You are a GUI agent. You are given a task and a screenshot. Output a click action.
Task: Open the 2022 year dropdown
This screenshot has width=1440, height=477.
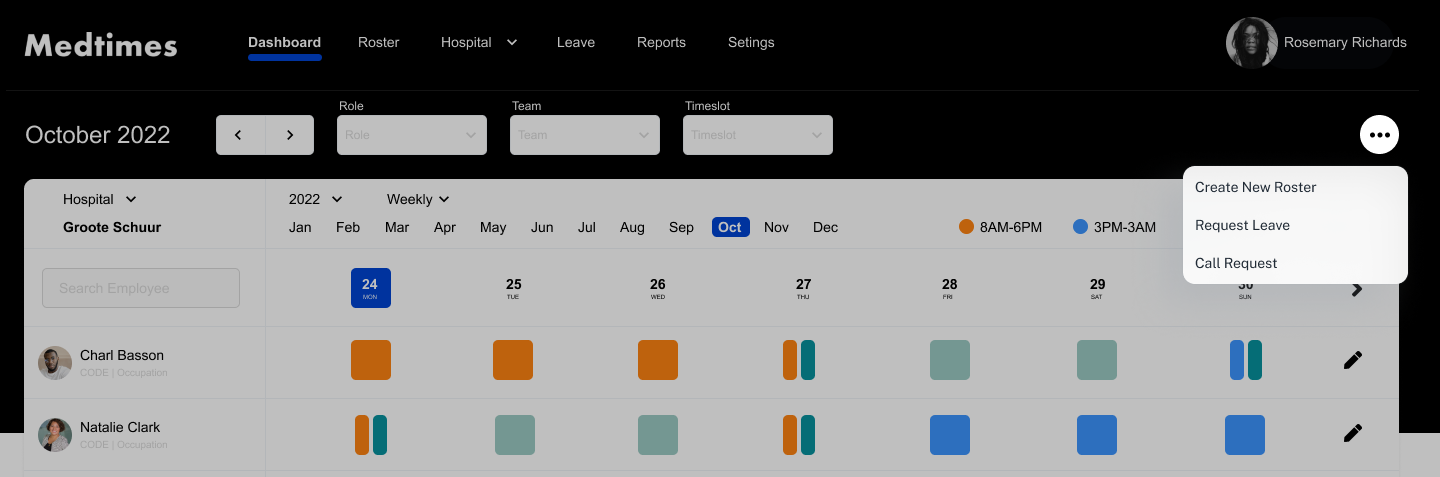tap(315, 199)
